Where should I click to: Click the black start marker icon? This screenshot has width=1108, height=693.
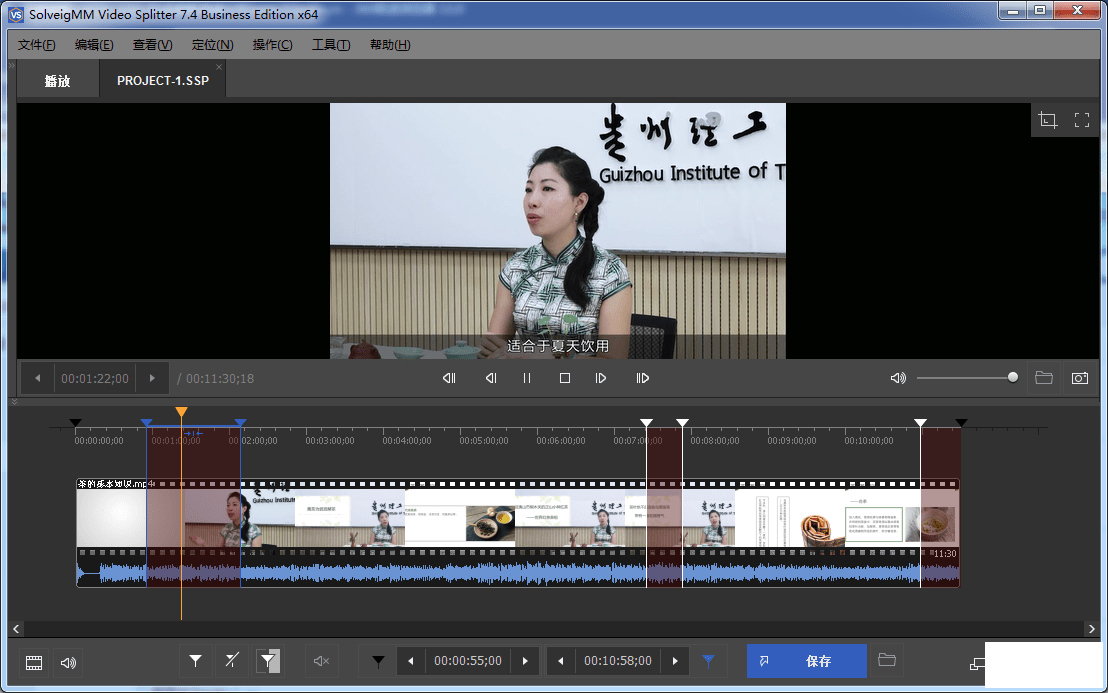(x=379, y=661)
